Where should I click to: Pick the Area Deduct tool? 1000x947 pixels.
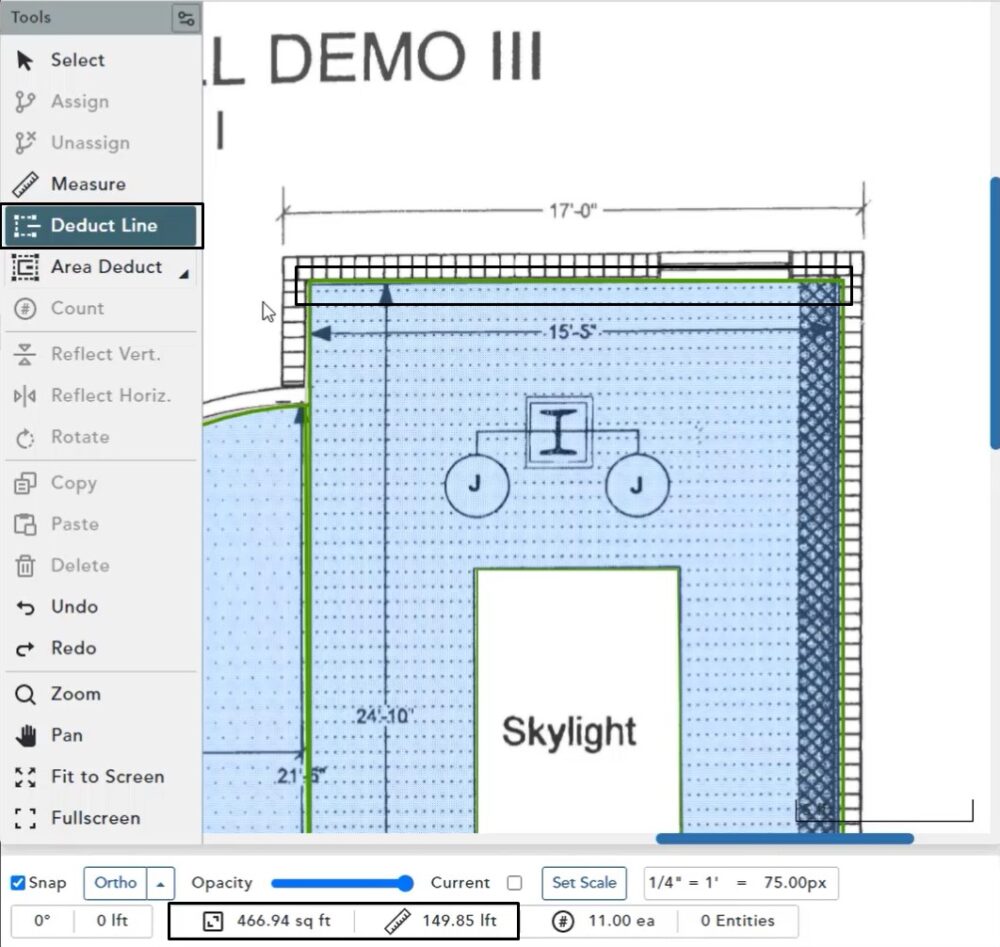pos(105,267)
